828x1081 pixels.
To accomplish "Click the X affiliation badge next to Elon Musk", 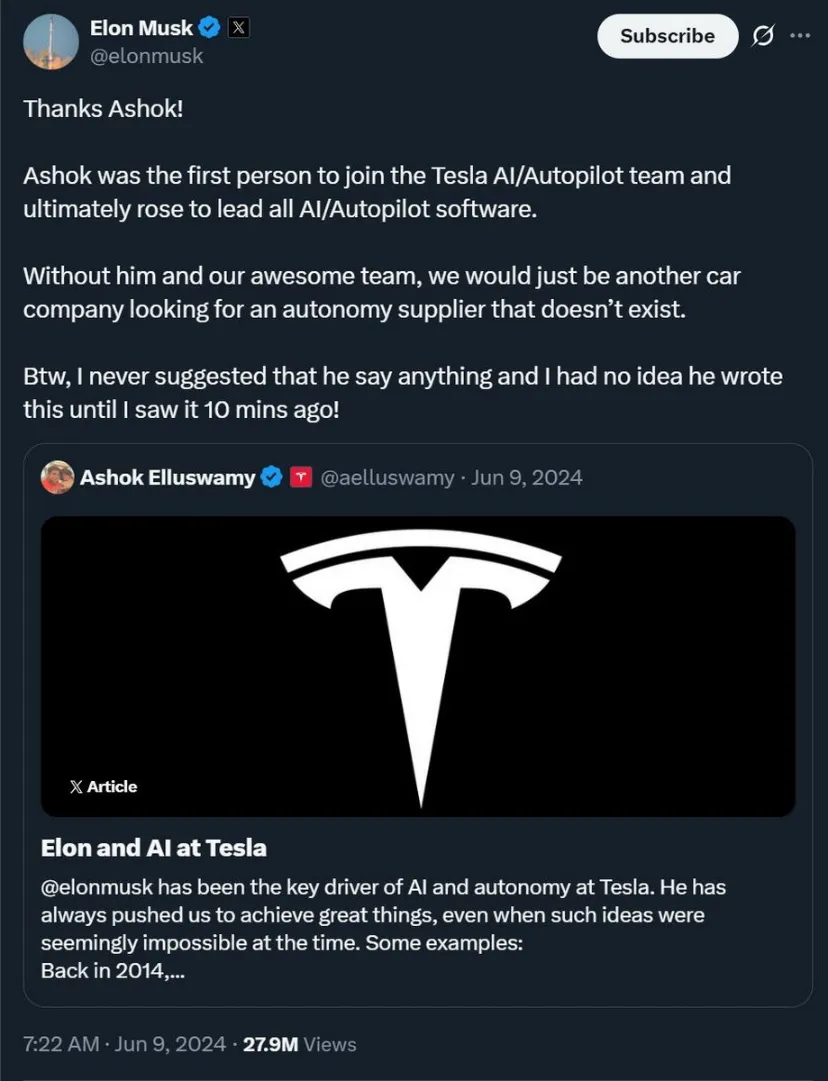I will click(238, 28).
